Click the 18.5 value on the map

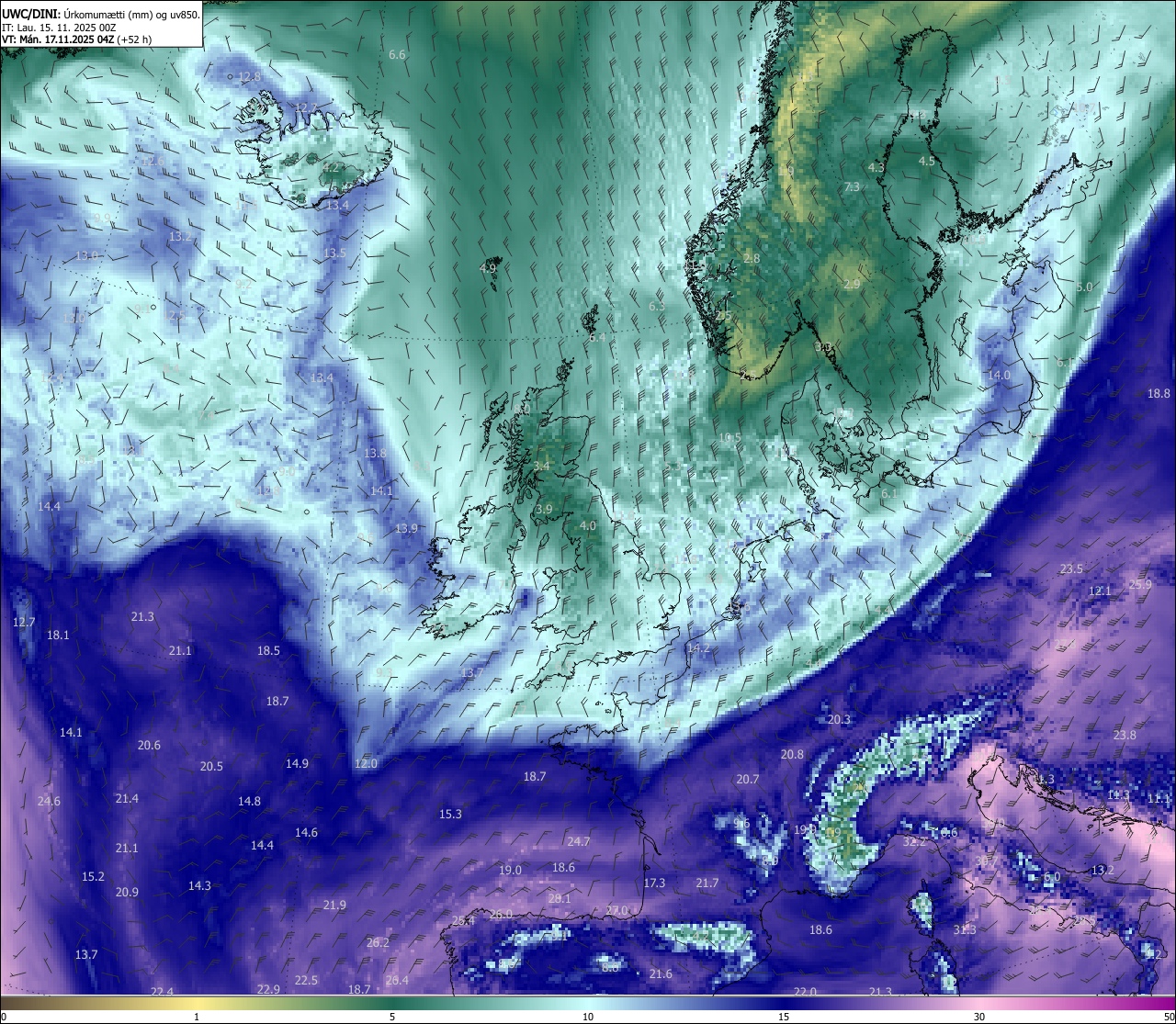[268, 650]
